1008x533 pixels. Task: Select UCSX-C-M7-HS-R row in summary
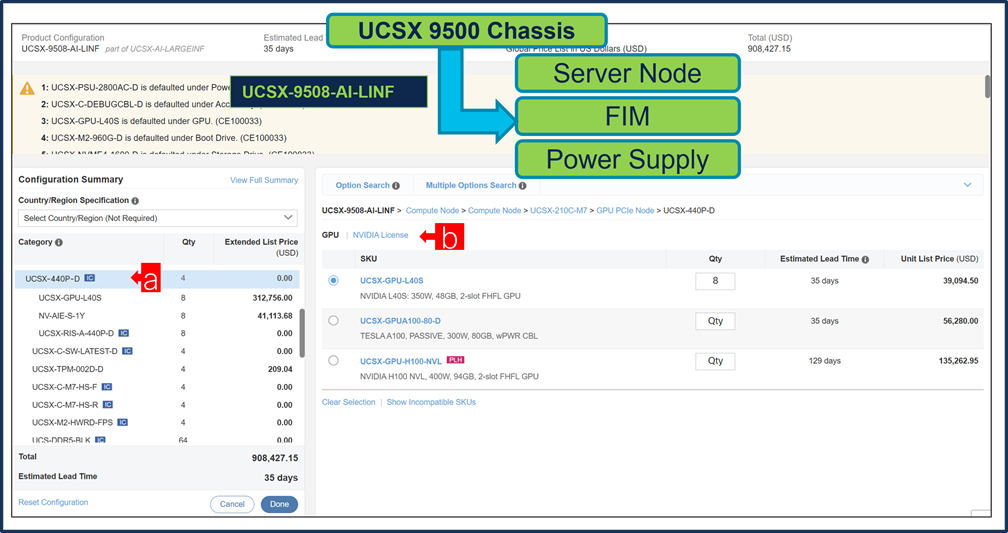click(157, 405)
